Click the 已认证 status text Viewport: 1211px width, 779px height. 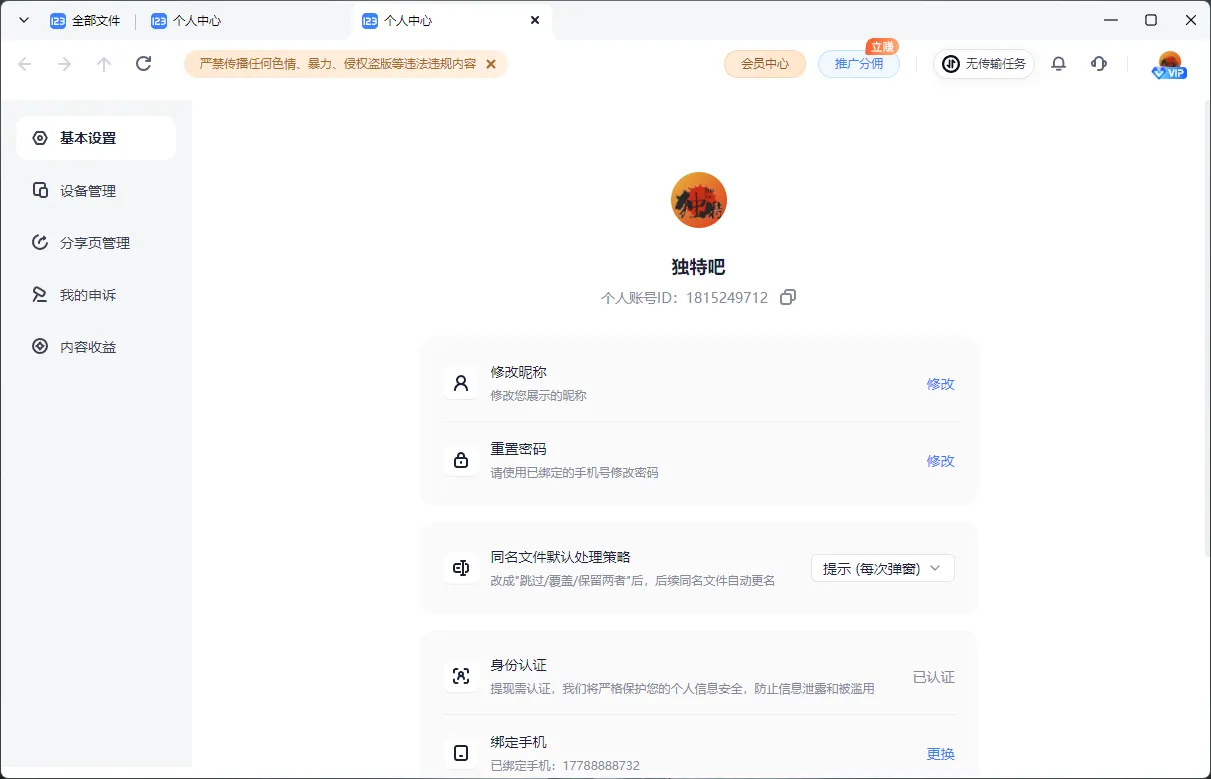point(934,677)
